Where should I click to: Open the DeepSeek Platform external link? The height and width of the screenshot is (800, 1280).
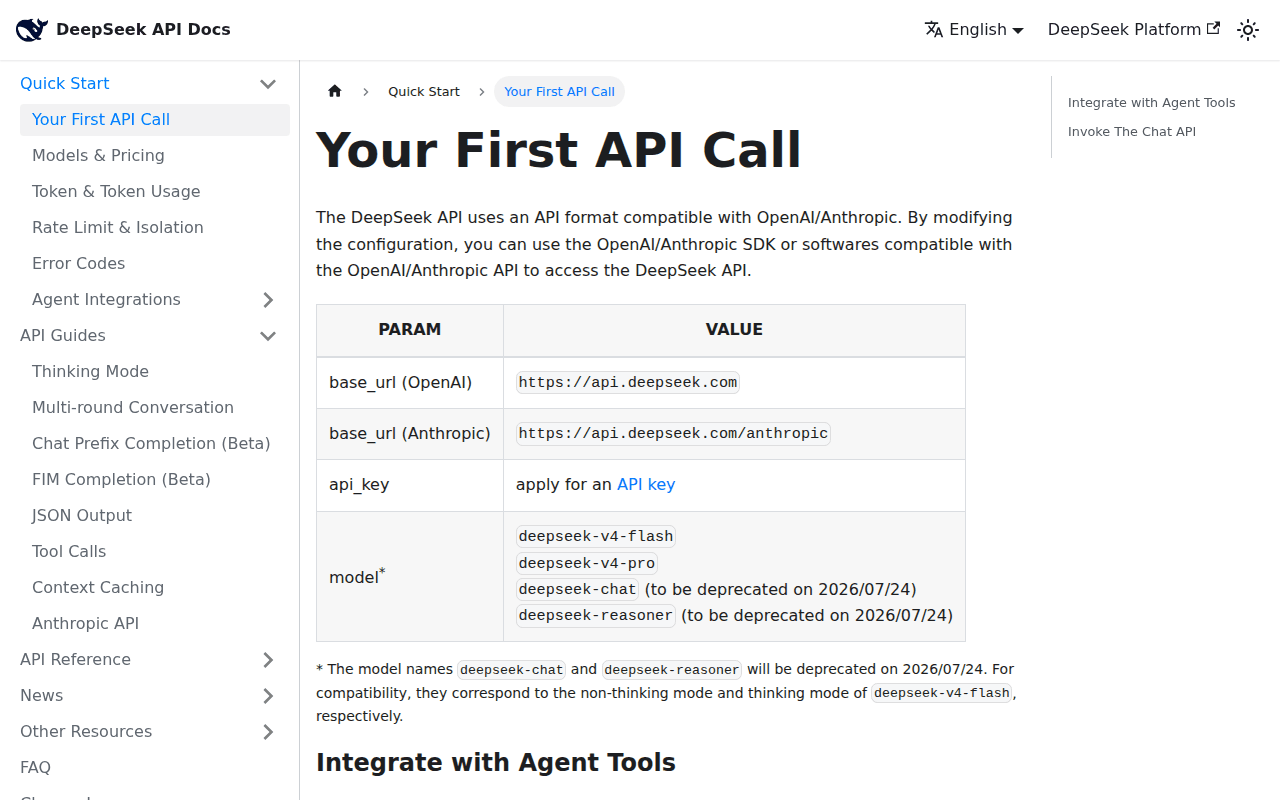[1134, 30]
